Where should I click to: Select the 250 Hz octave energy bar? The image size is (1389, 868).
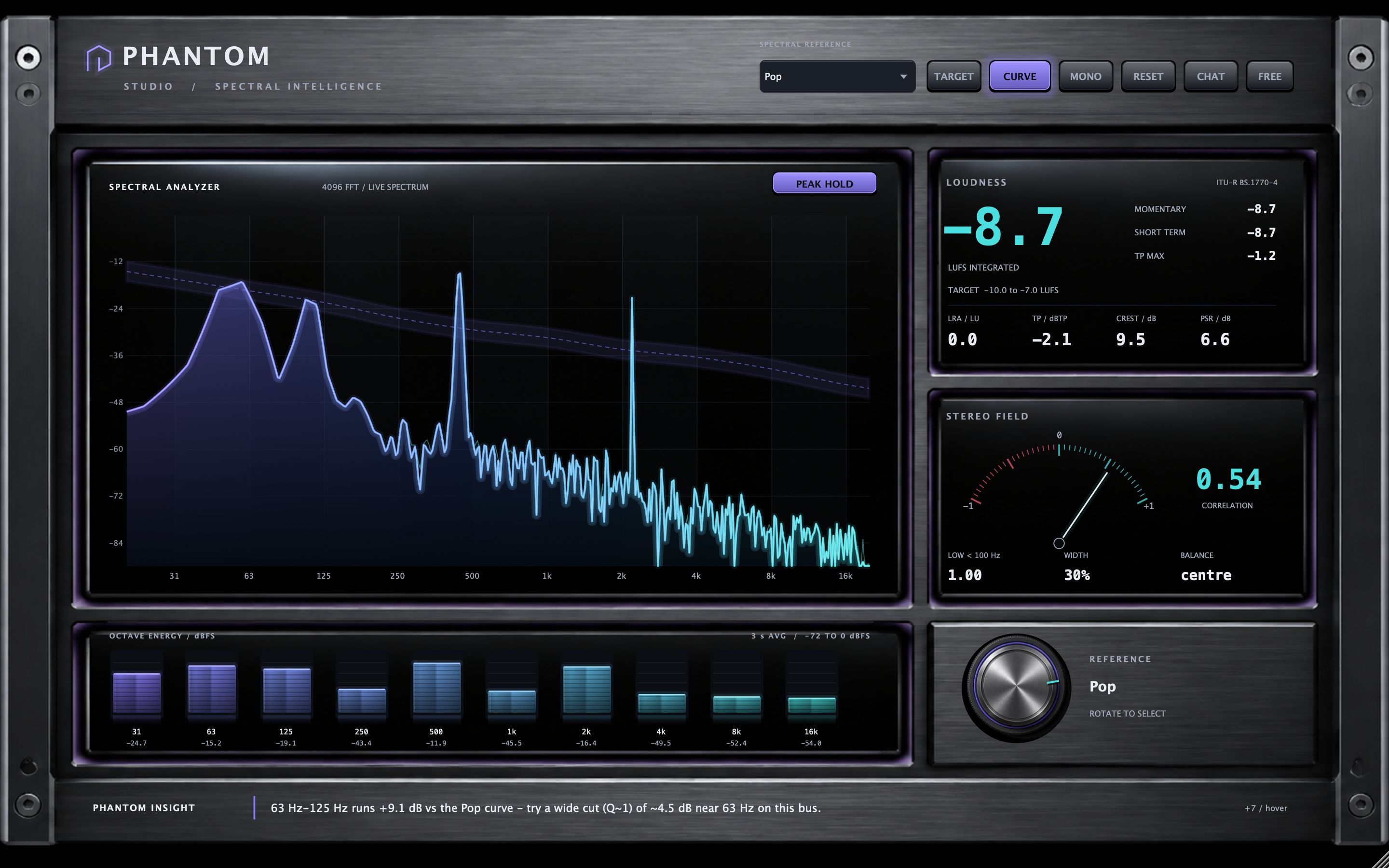click(362, 701)
